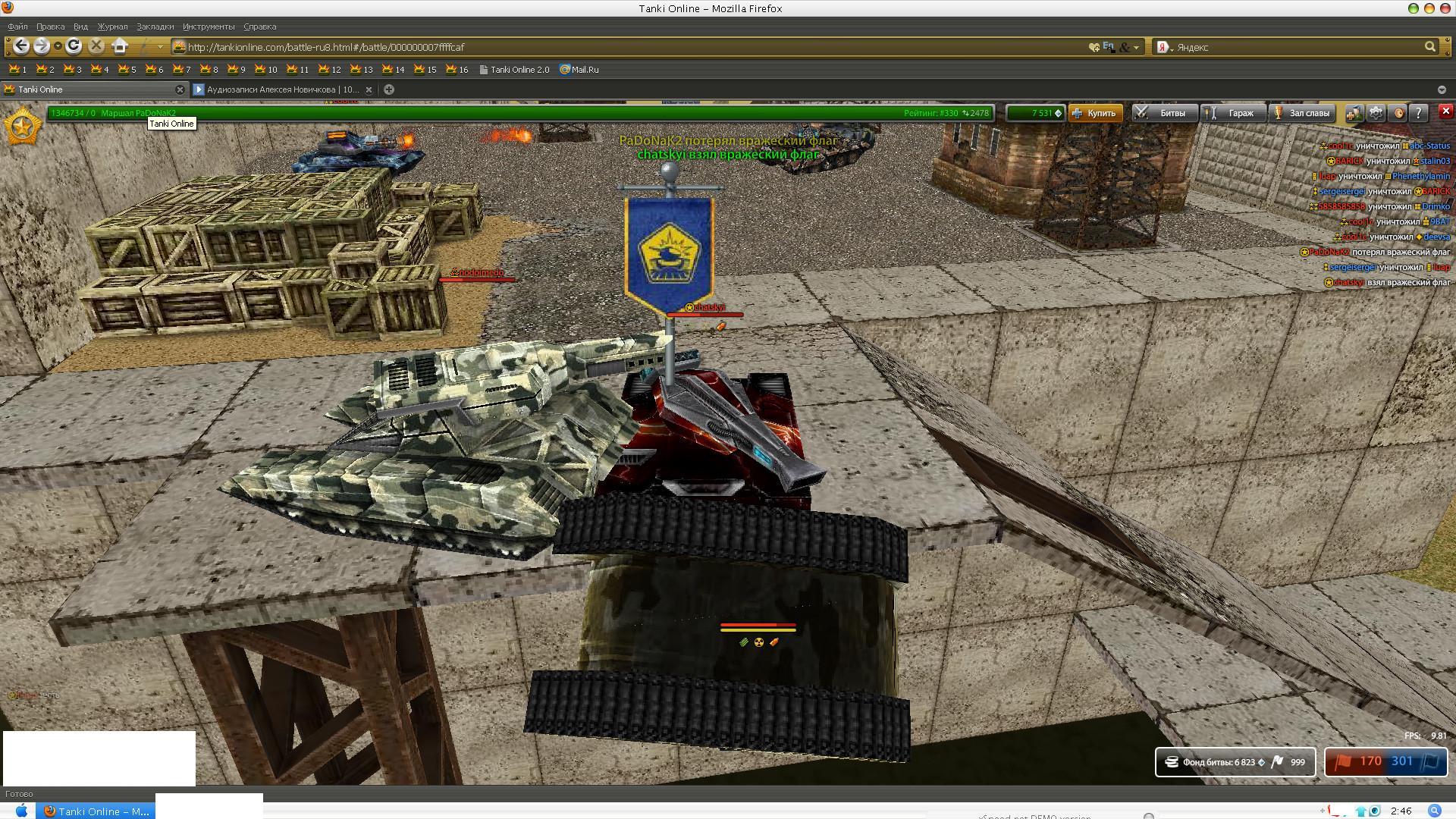Viewport: 1456px width, 819px height.
Task: Click the blue arrow tray icon
Action: click(x=1360, y=811)
